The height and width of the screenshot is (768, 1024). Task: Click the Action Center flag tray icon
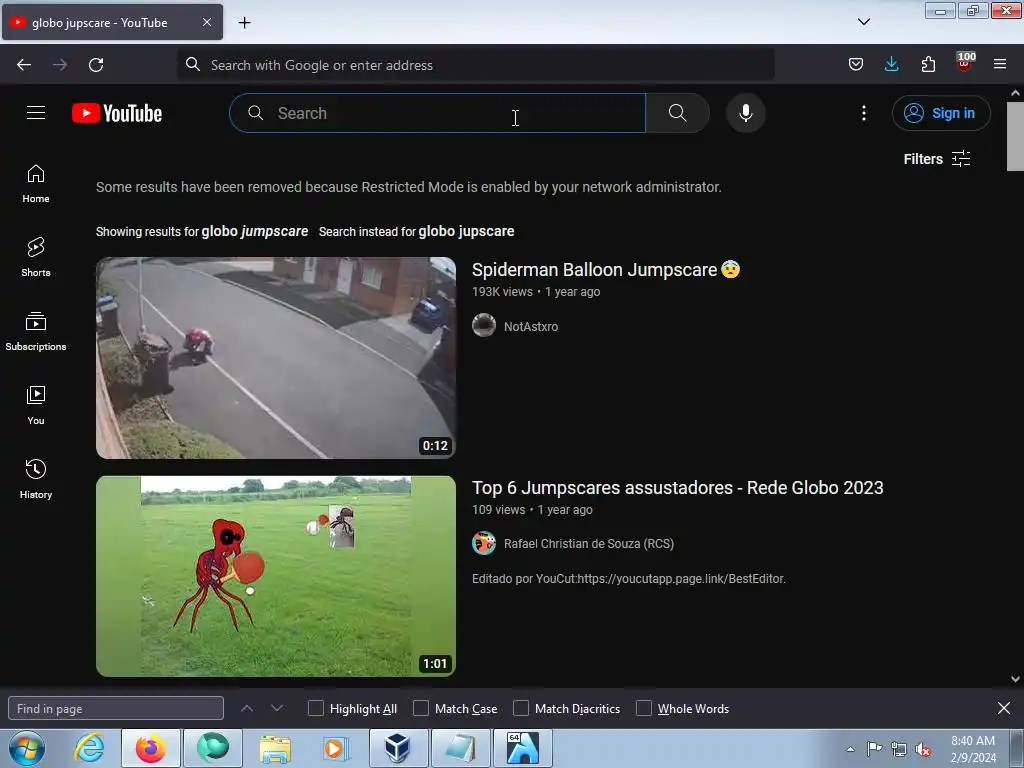(874, 749)
